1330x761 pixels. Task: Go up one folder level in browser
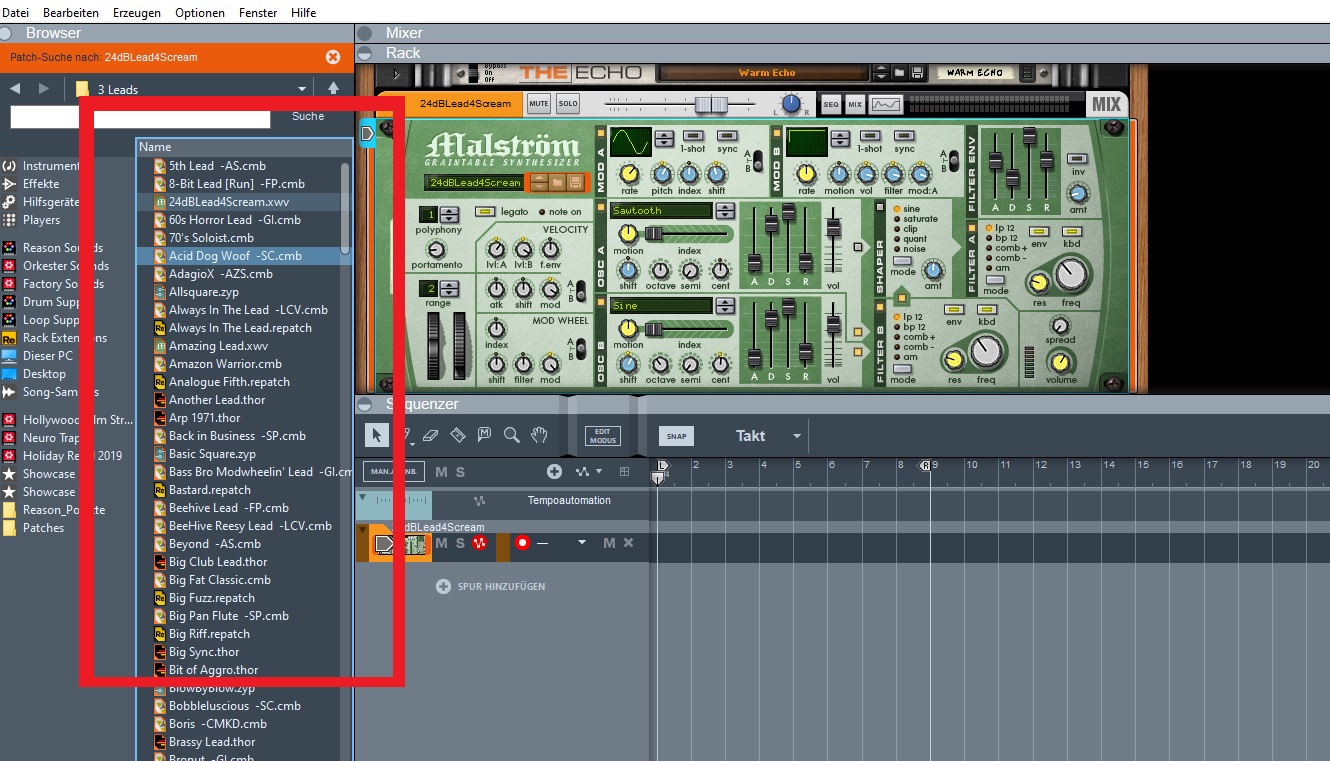[x=333, y=89]
